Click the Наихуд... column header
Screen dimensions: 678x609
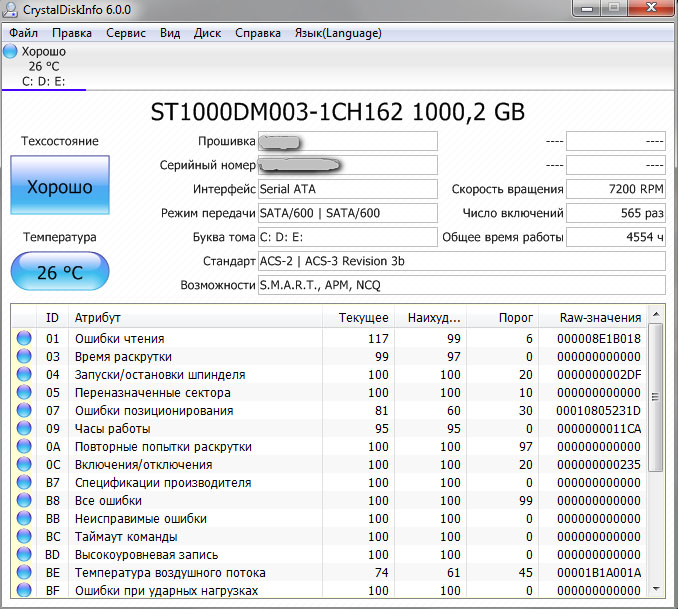pyautogui.click(x=431, y=317)
